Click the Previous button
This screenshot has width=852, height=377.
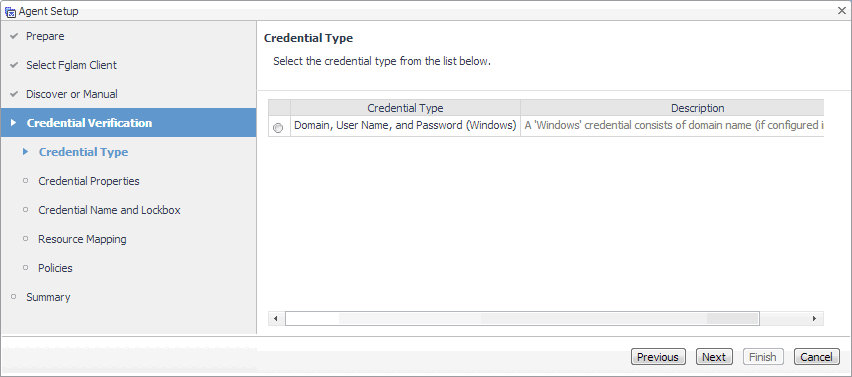point(658,357)
